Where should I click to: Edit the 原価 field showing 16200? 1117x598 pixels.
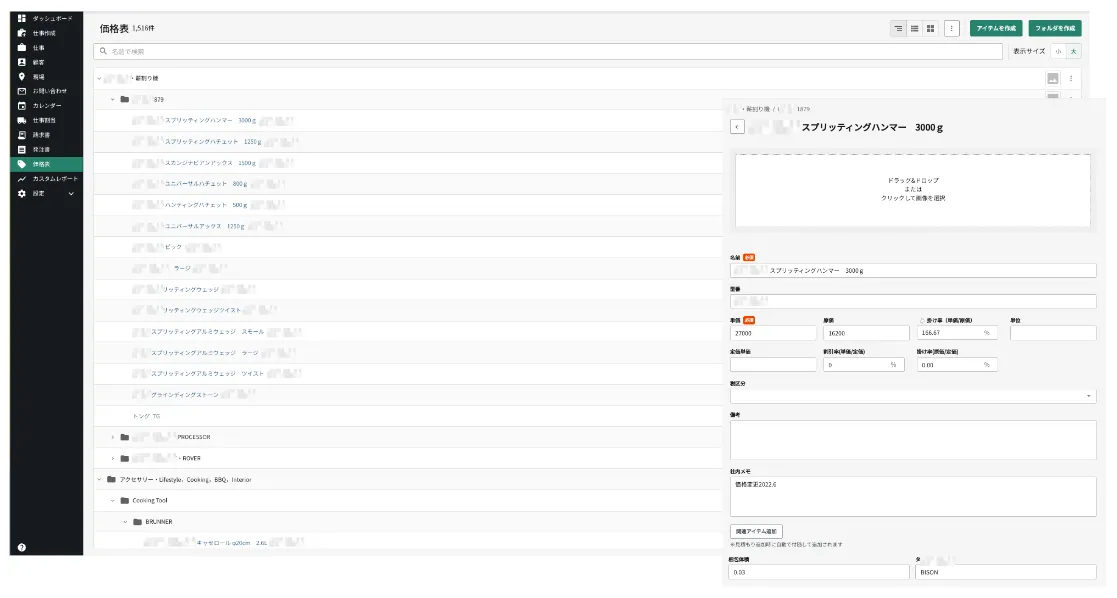(866, 333)
